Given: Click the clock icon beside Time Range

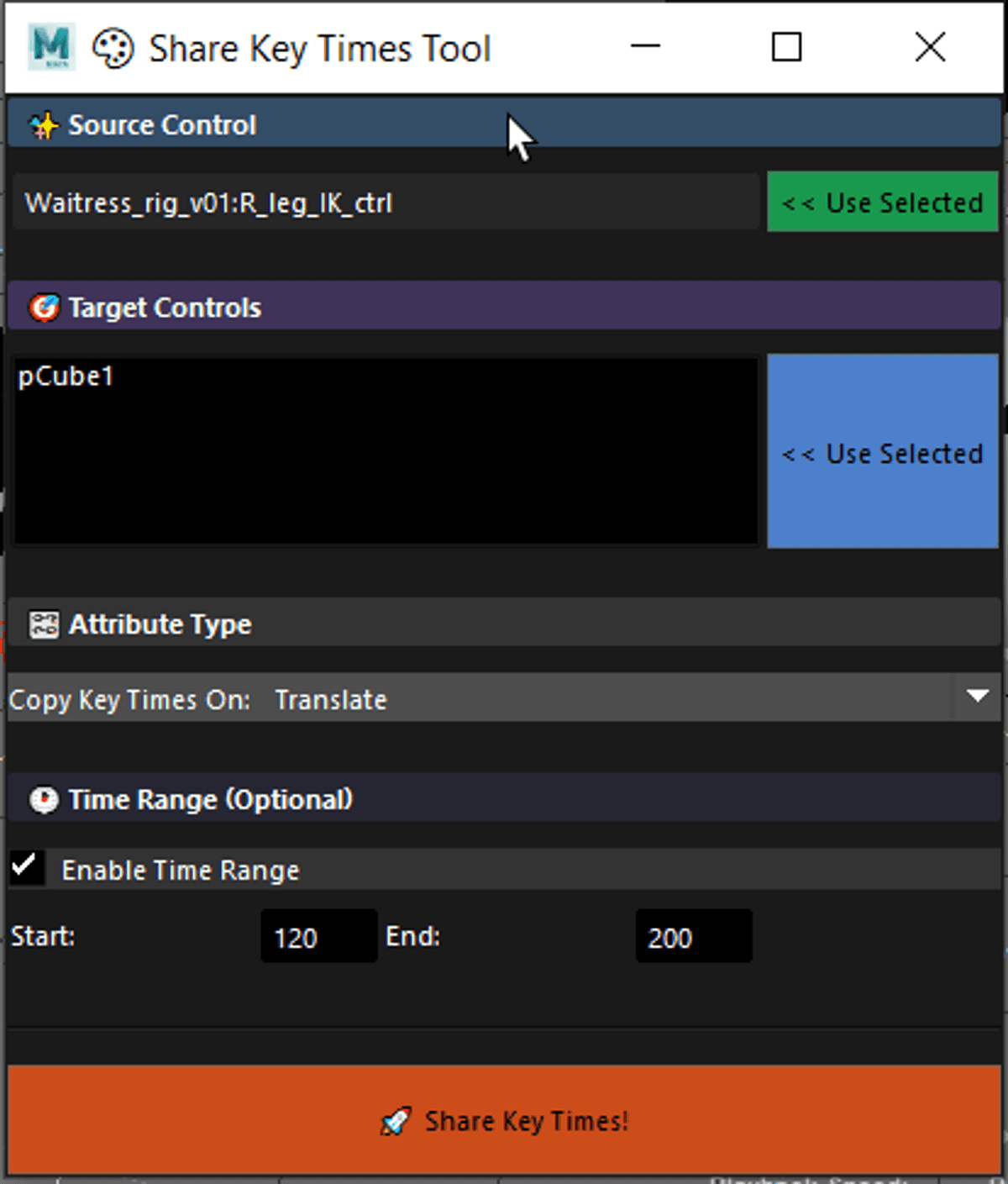Looking at the screenshot, I should click(x=44, y=800).
